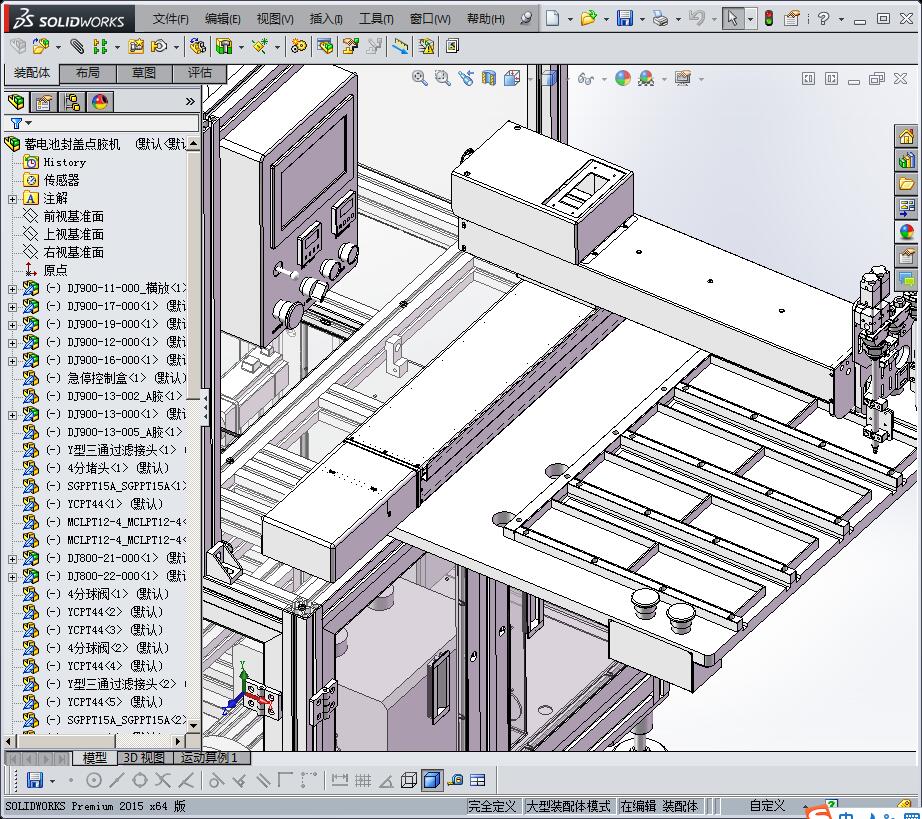Open the DisplayManager colored ball panel icon
Viewport: 922px width, 819px height.
tap(99, 102)
